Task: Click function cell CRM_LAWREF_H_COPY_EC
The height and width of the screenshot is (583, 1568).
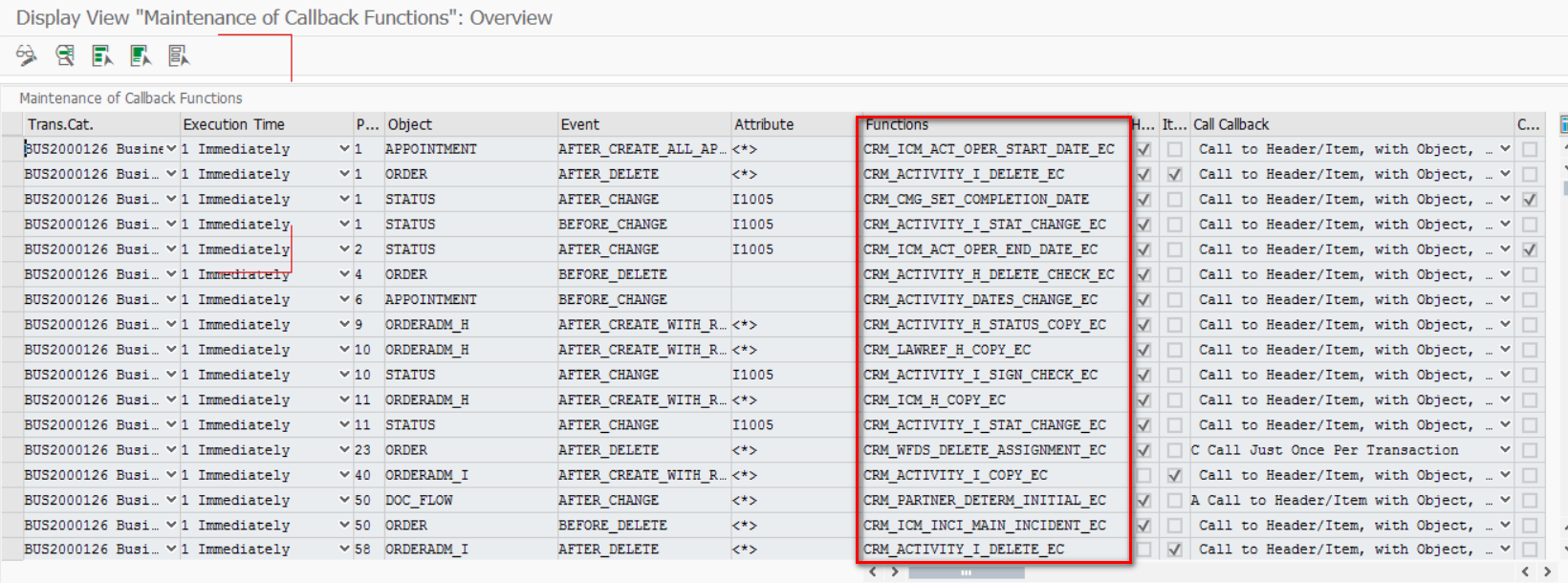Action: click(x=994, y=350)
